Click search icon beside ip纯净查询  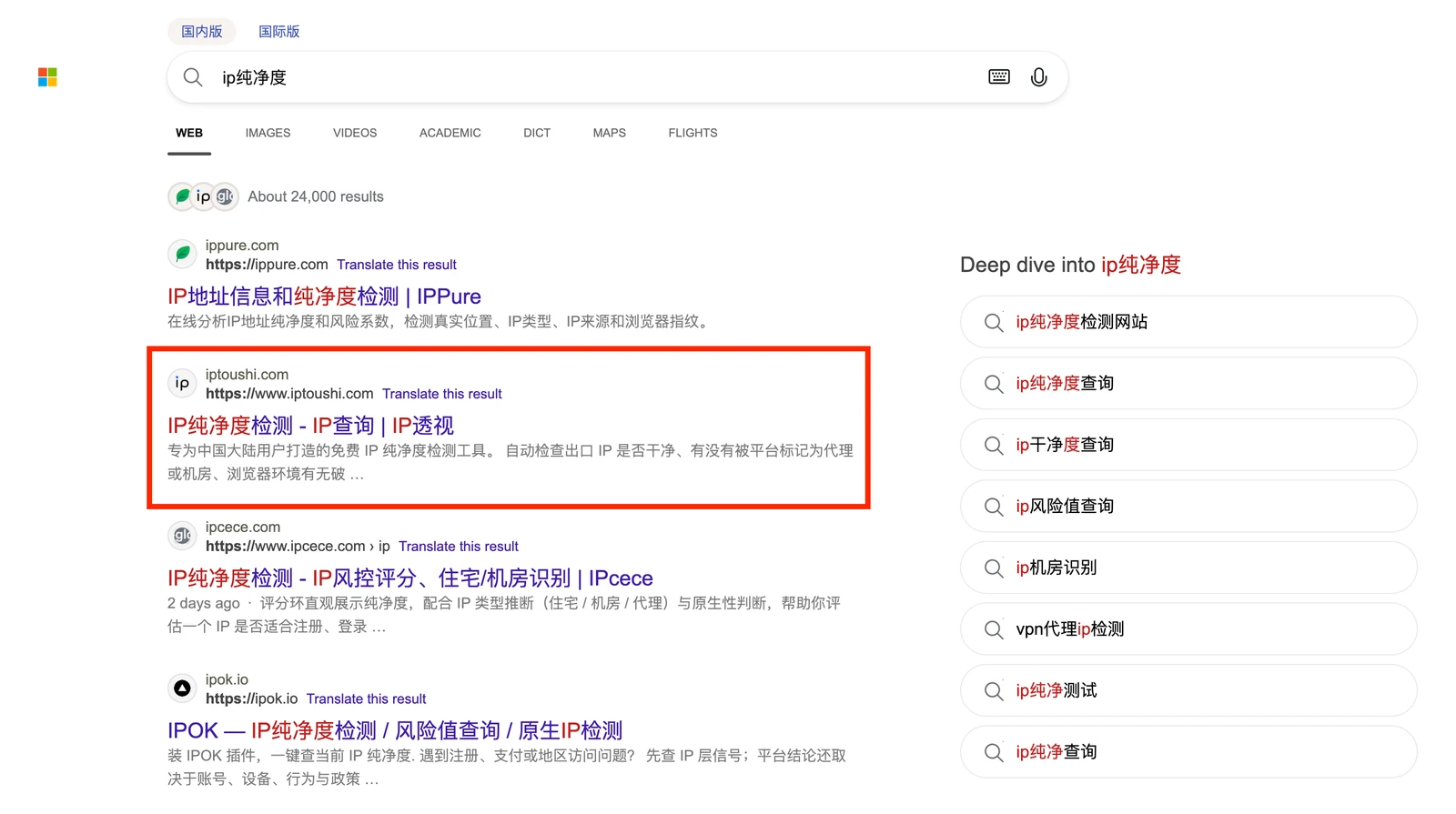click(x=994, y=752)
